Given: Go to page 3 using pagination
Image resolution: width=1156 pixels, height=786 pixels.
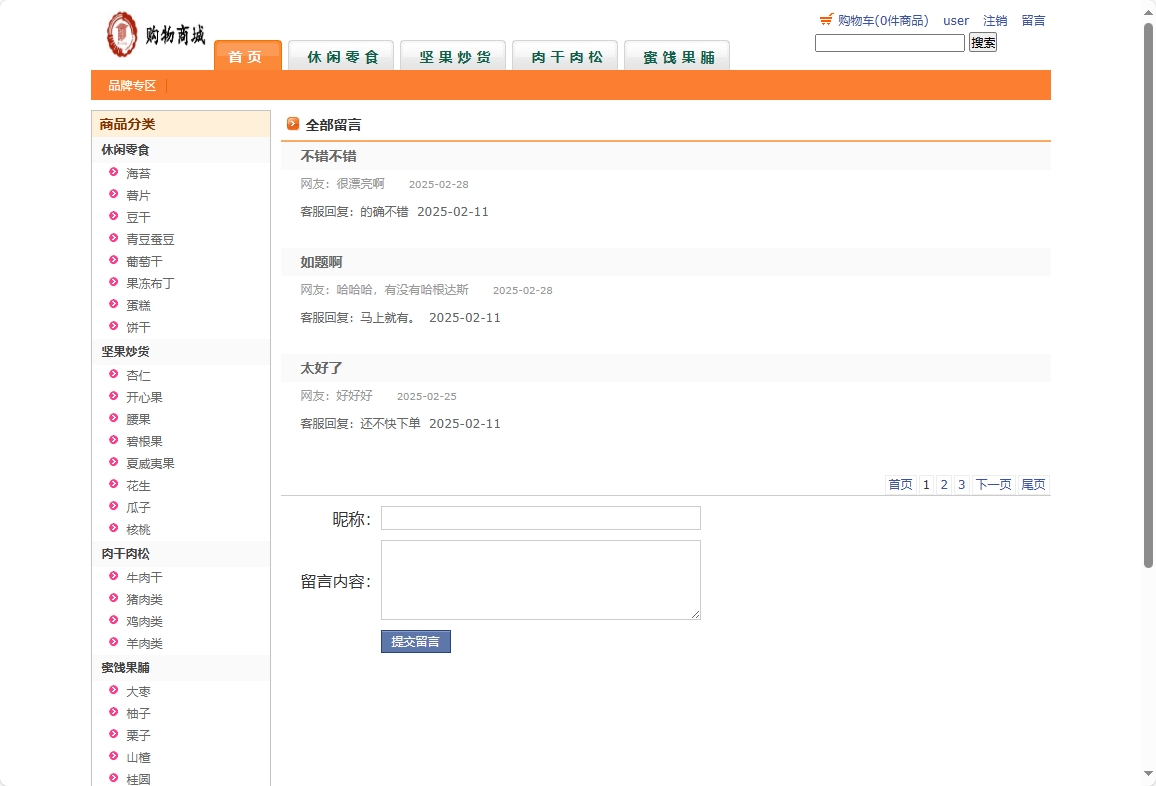Looking at the screenshot, I should pos(961,484).
